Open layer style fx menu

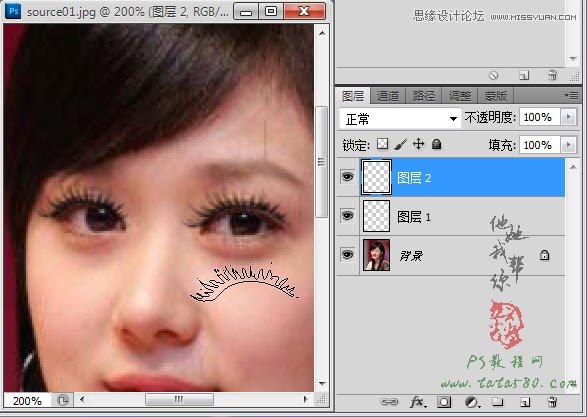click(x=417, y=402)
